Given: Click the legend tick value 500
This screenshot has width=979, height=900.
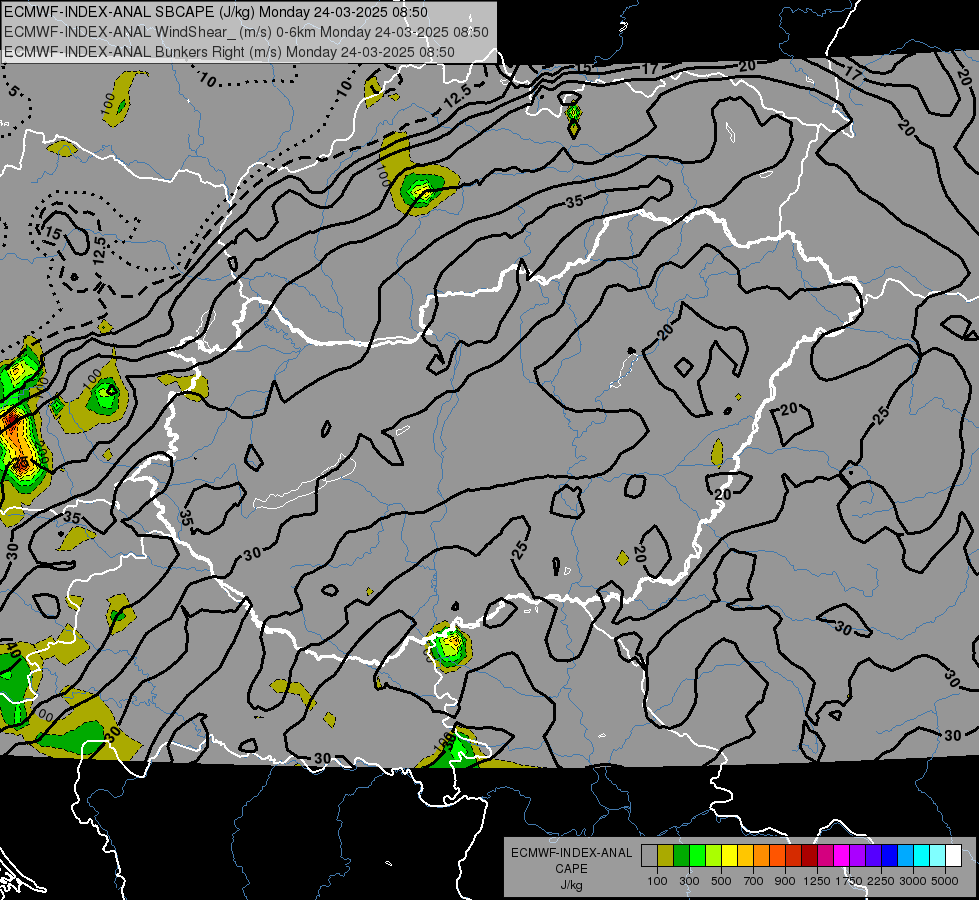Looking at the screenshot, I should pos(721,881).
